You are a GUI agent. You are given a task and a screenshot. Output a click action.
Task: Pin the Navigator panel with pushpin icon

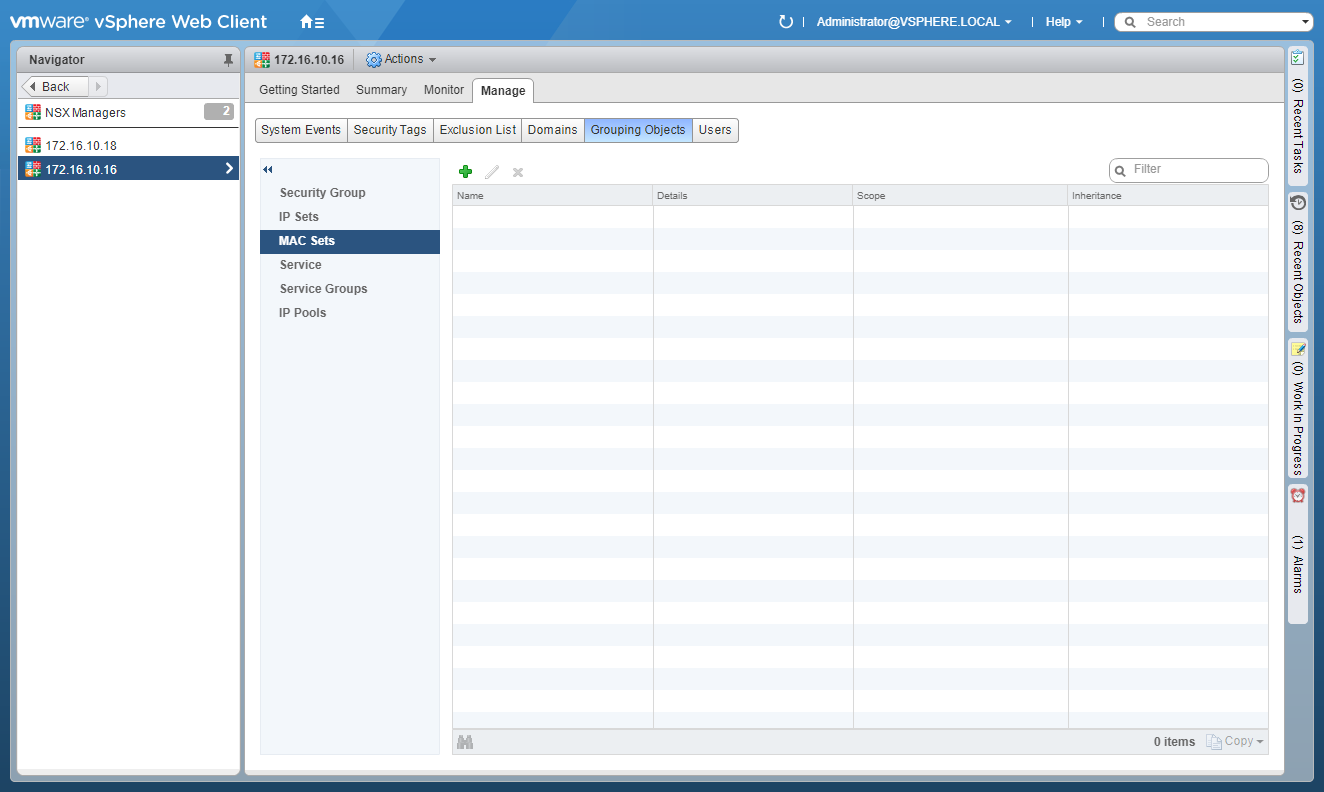point(228,60)
